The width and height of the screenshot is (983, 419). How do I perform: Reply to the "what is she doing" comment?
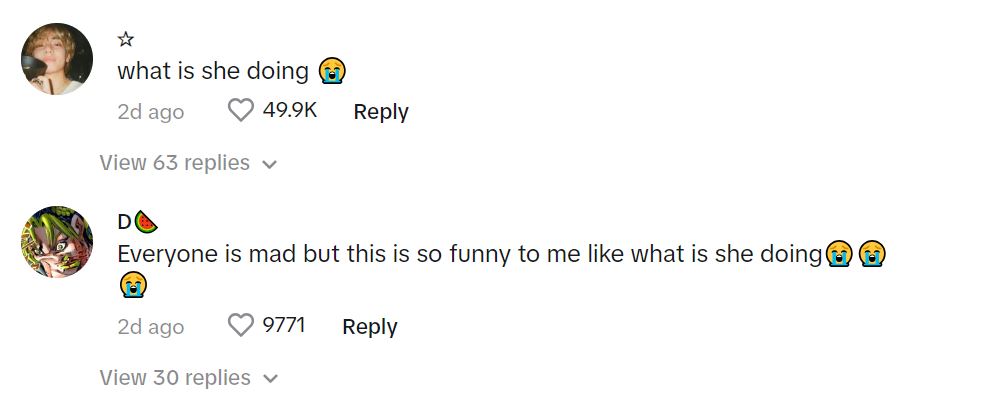[380, 112]
